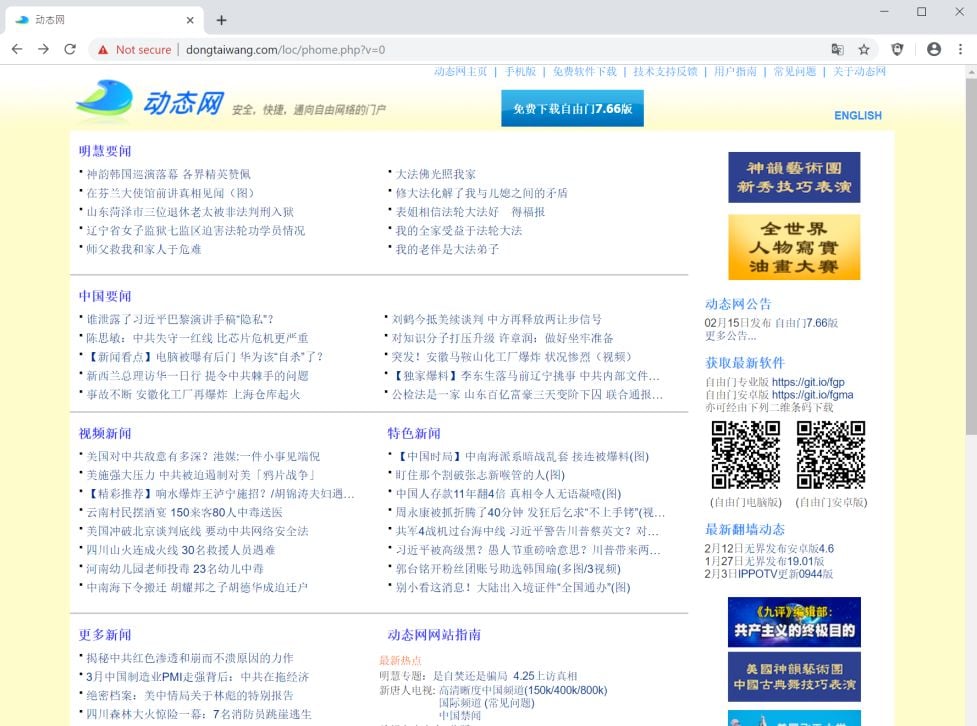Screen dimensions: 977x726
Task: Open 更多公告 for more announcements
Action: point(730,336)
